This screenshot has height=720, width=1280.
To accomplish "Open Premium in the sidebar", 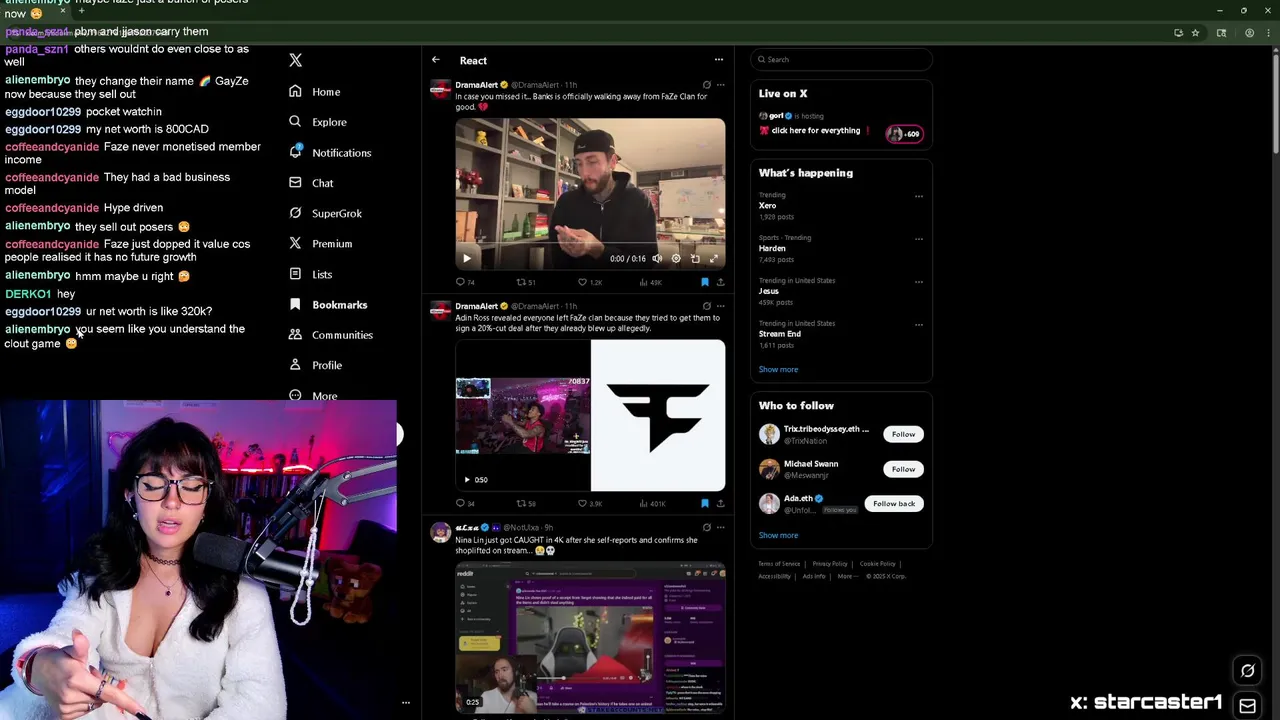I will tap(320, 244).
